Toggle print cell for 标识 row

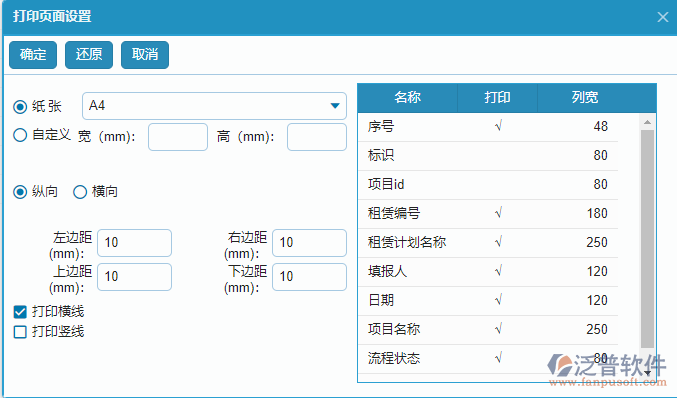coord(498,155)
